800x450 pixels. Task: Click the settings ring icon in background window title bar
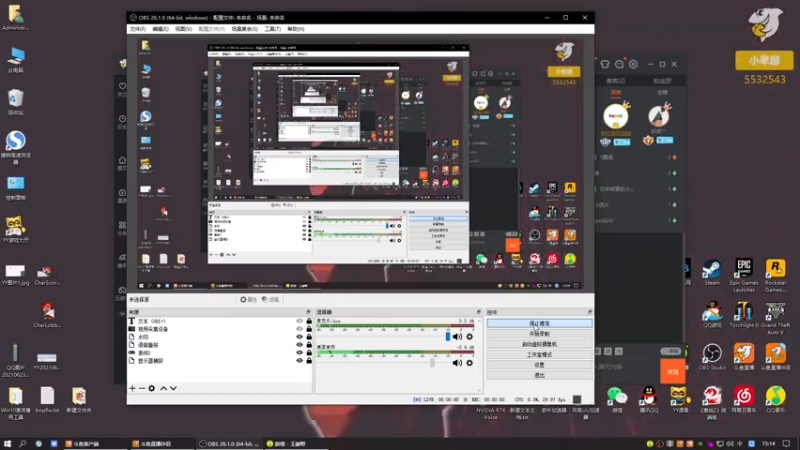tap(633, 64)
